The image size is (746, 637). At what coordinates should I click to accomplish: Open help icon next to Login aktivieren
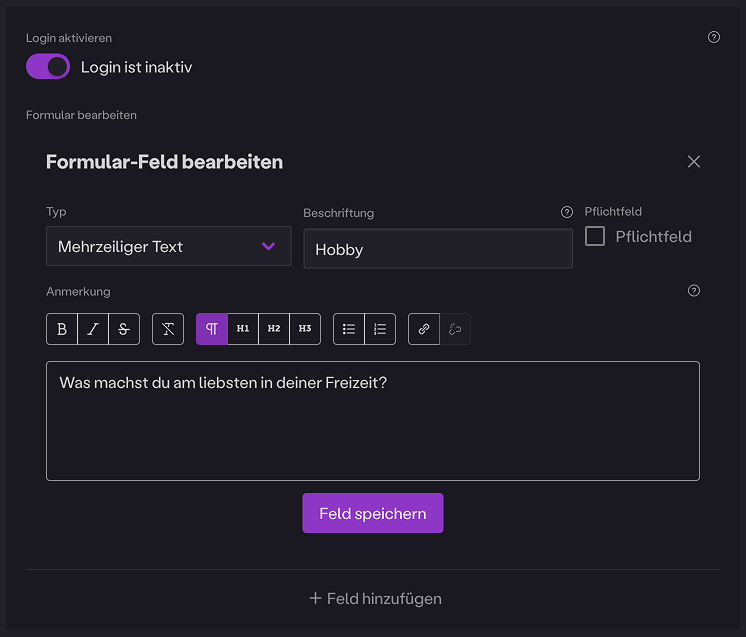point(714,37)
